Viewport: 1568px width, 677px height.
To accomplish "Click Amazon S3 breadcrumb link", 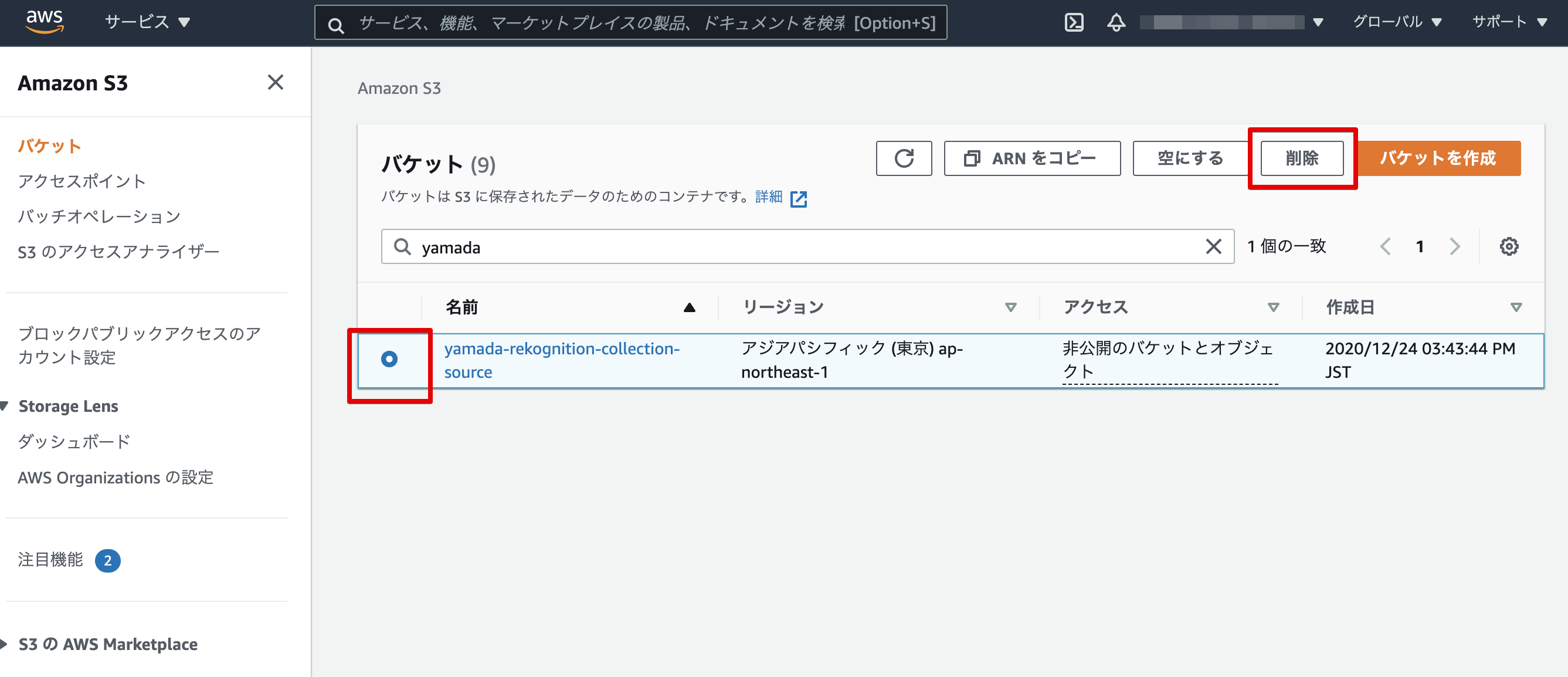I will (399, 89).
